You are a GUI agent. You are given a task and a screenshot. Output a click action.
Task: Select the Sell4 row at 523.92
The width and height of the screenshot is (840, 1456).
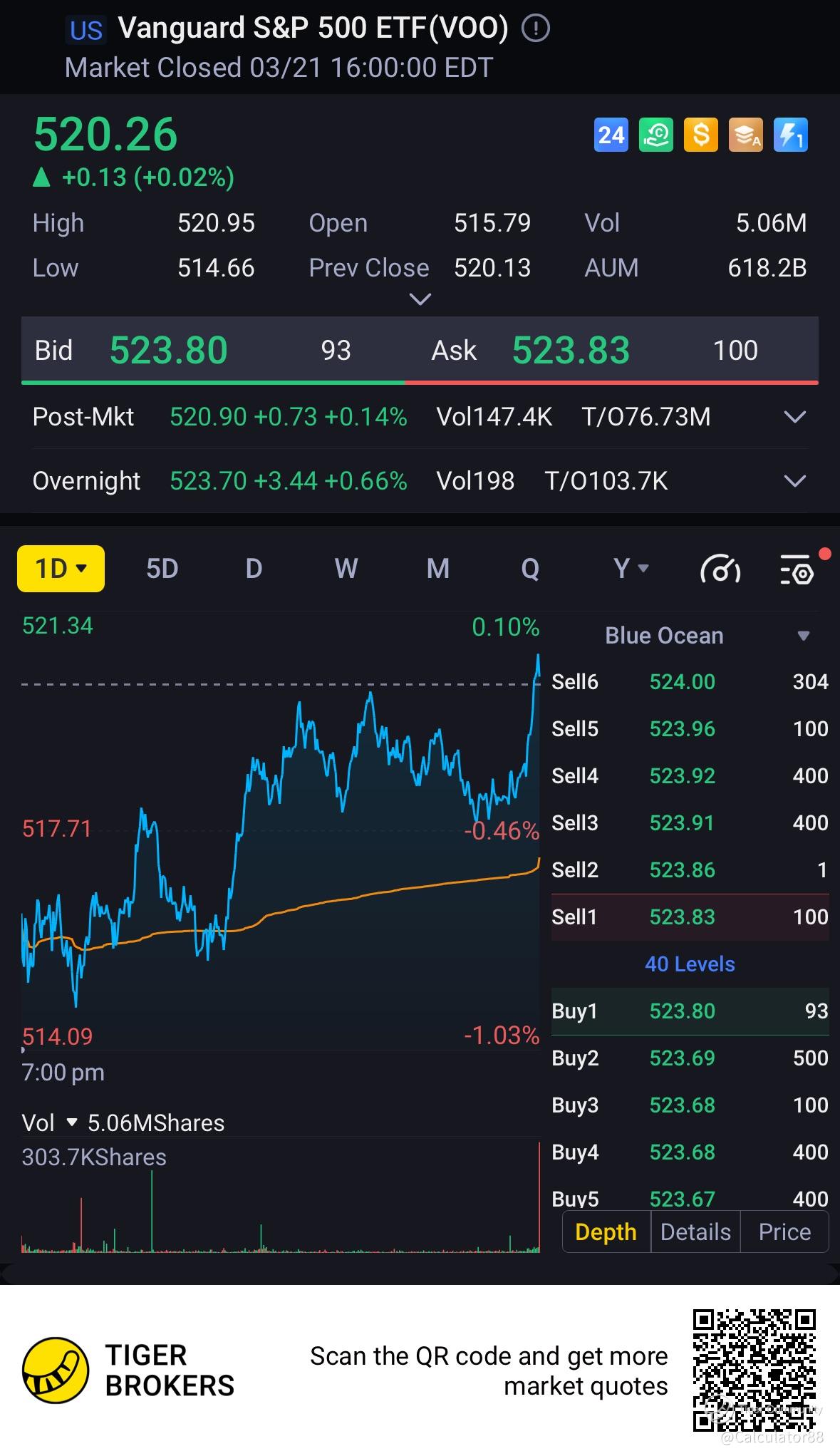point(690,776)
